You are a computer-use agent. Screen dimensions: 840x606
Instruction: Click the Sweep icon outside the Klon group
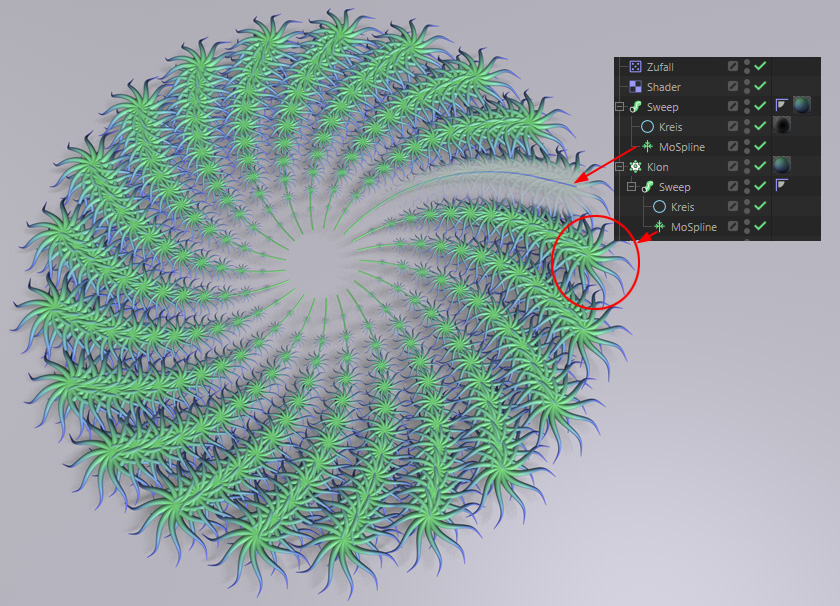pos(635,107)
